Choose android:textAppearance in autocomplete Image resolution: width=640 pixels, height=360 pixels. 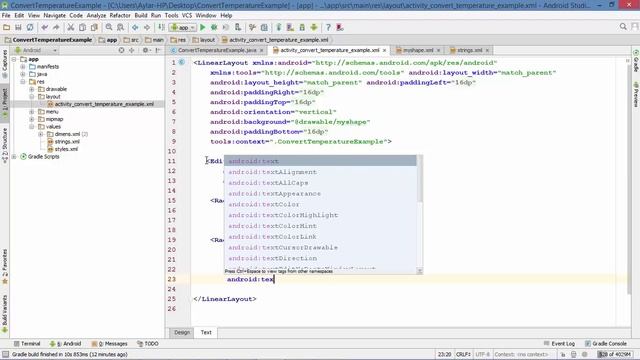(320, 193)
